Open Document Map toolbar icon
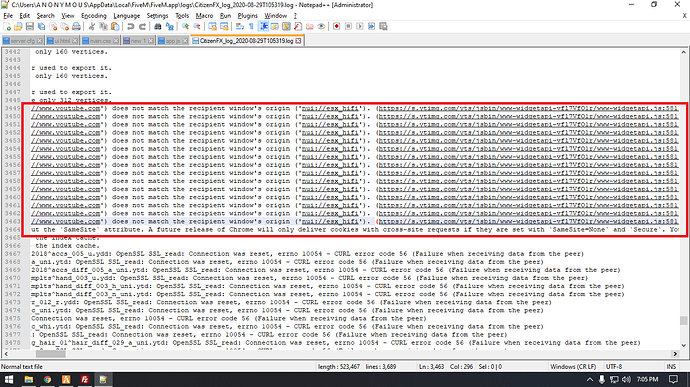This screenshot has height=387, width=690. tap(286, 26)
